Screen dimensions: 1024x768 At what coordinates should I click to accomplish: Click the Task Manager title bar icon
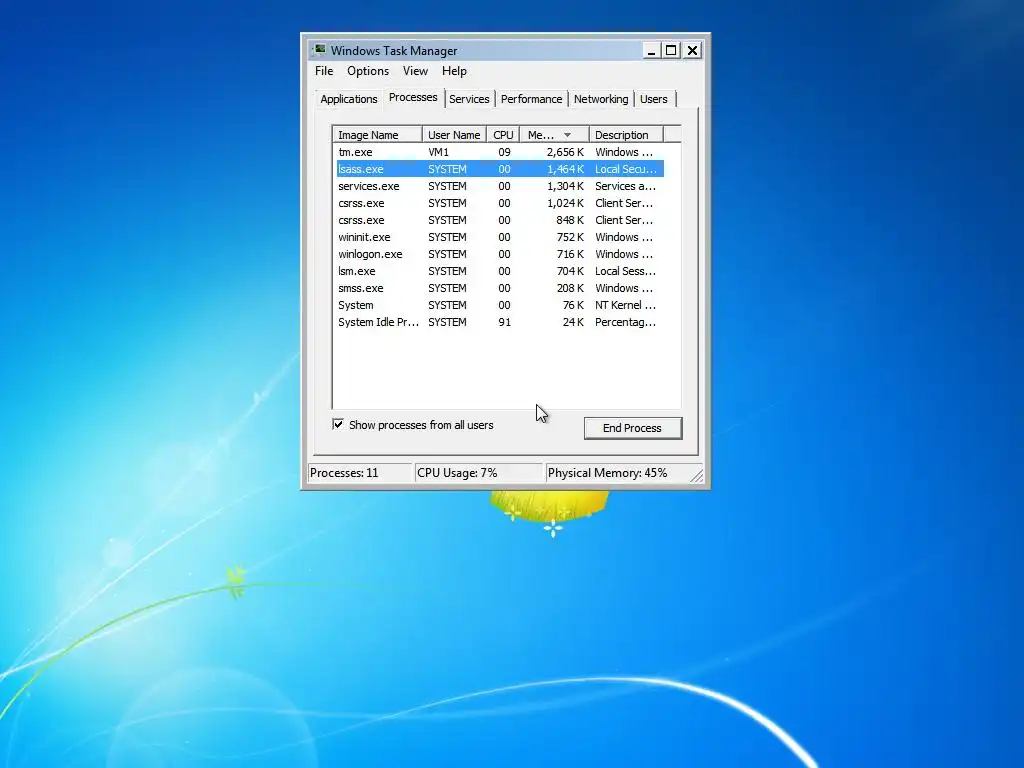319,50
